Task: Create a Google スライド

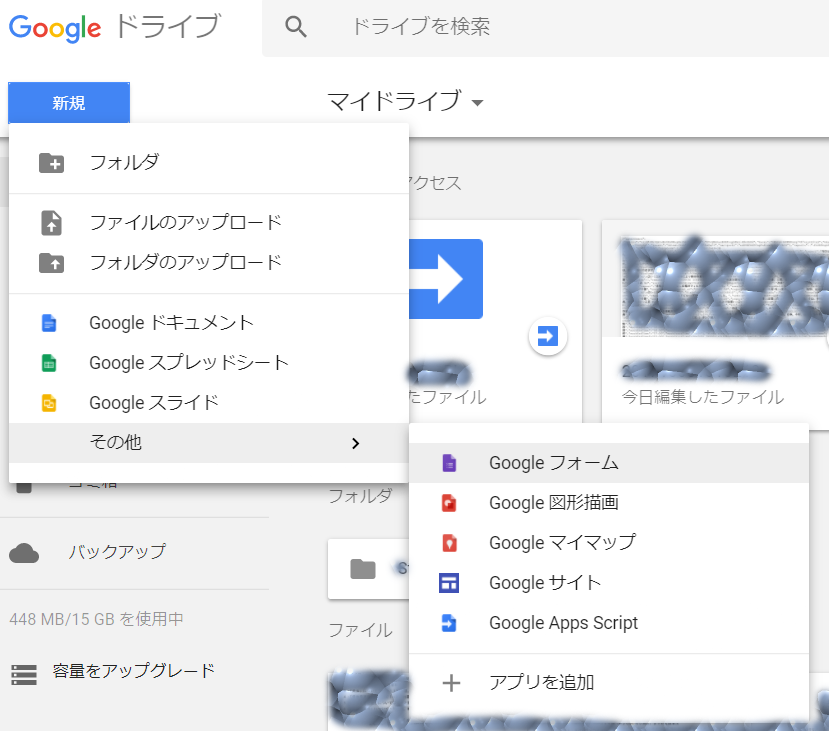Action: pos(209,403)
